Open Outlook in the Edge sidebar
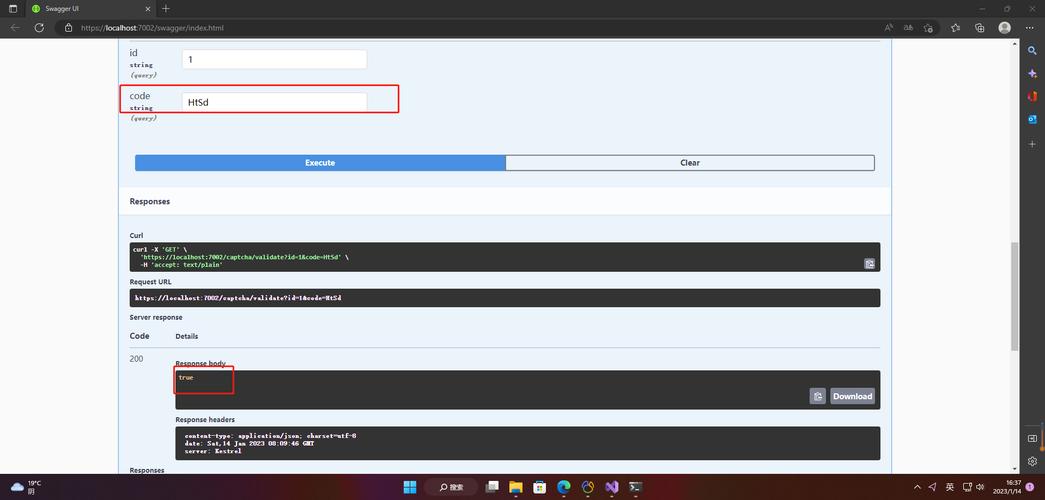The width and height of the screenshot is (1045, 500). coord(1032,119)
